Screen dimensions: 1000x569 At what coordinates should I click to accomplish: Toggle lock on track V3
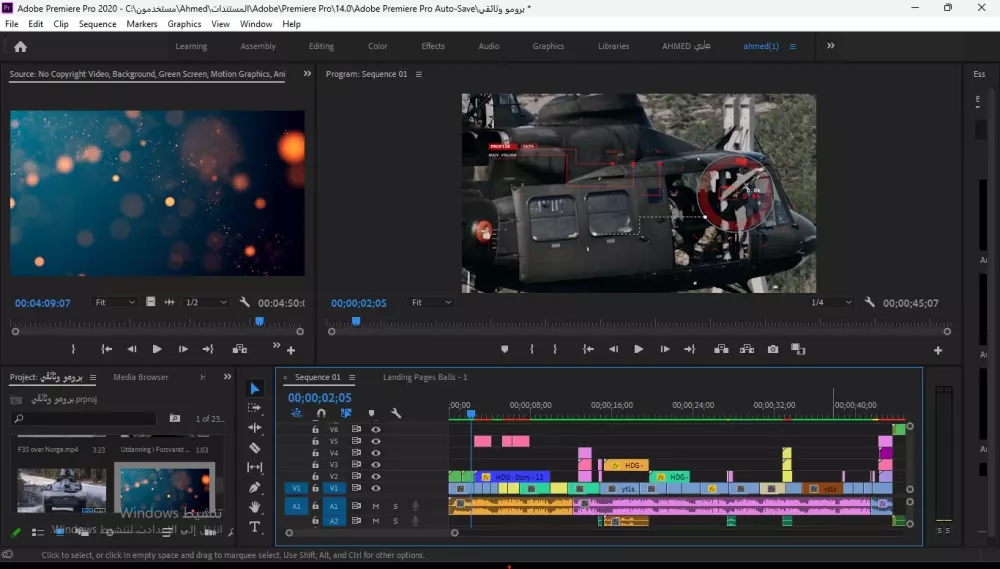click(315, 465)
